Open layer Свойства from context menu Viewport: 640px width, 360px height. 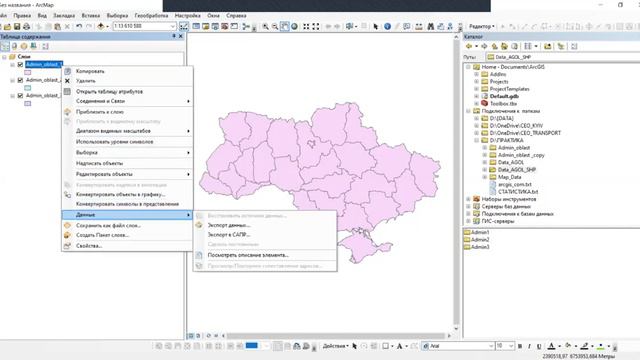point(127,246)
